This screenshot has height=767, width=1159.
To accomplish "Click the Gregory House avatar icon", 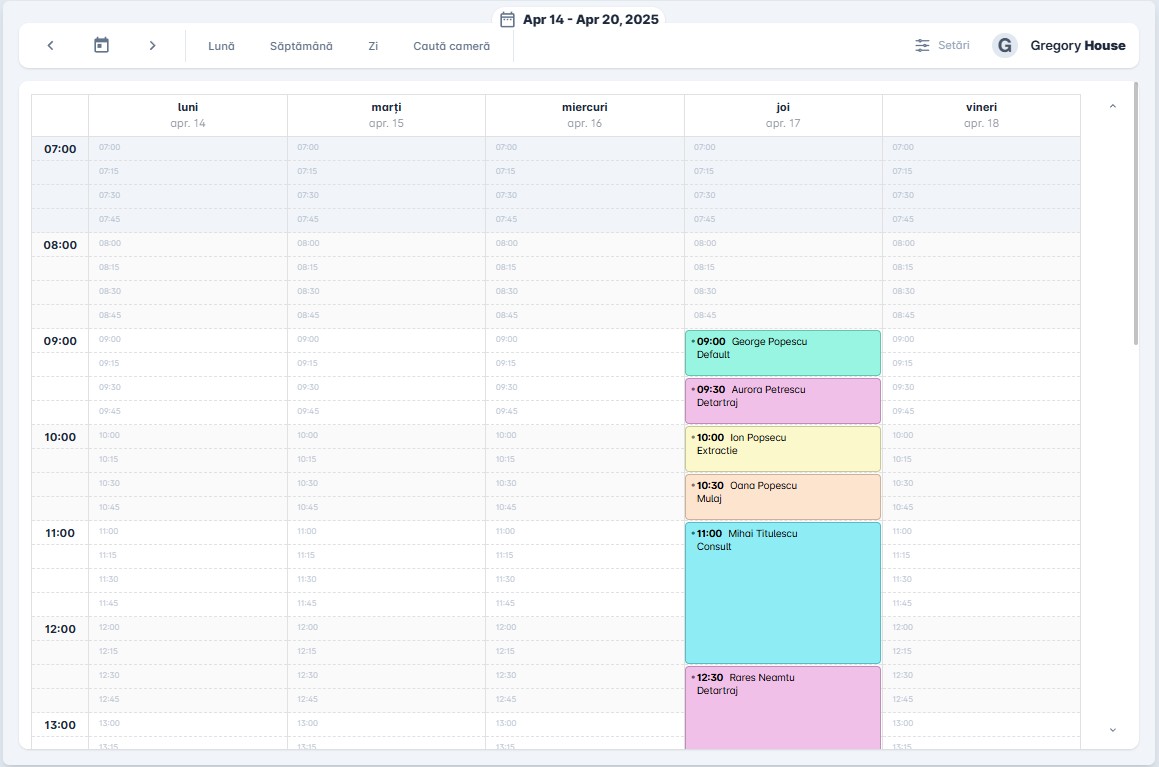I will point(1005,46).
